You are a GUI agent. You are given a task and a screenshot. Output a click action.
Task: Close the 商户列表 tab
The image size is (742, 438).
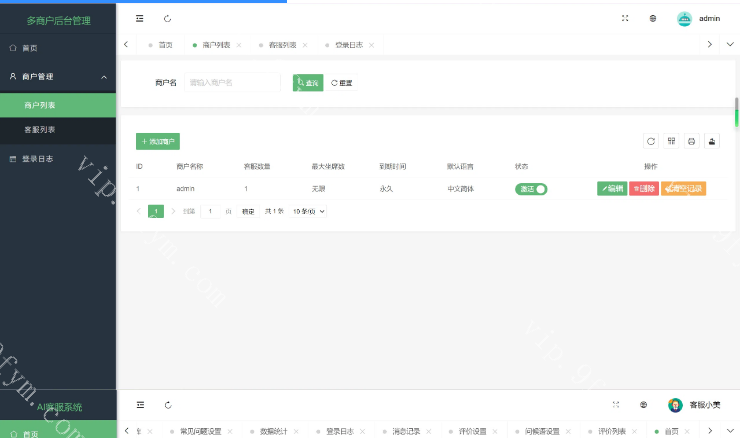point(239,45)
